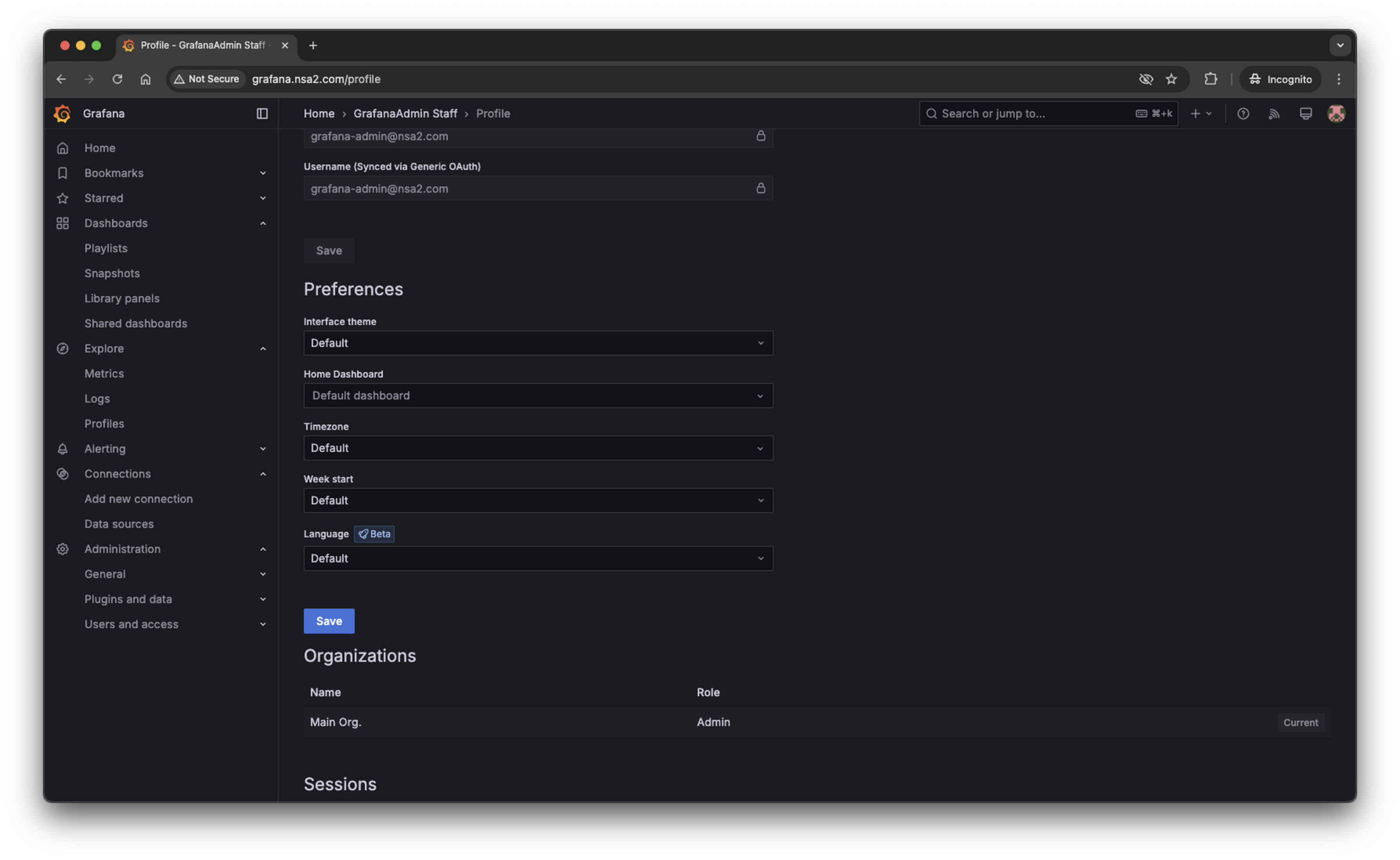This screenshot has width=1400, height=860.
Task: Click the browser forward arrow
Action: click(x=89, y=79)
